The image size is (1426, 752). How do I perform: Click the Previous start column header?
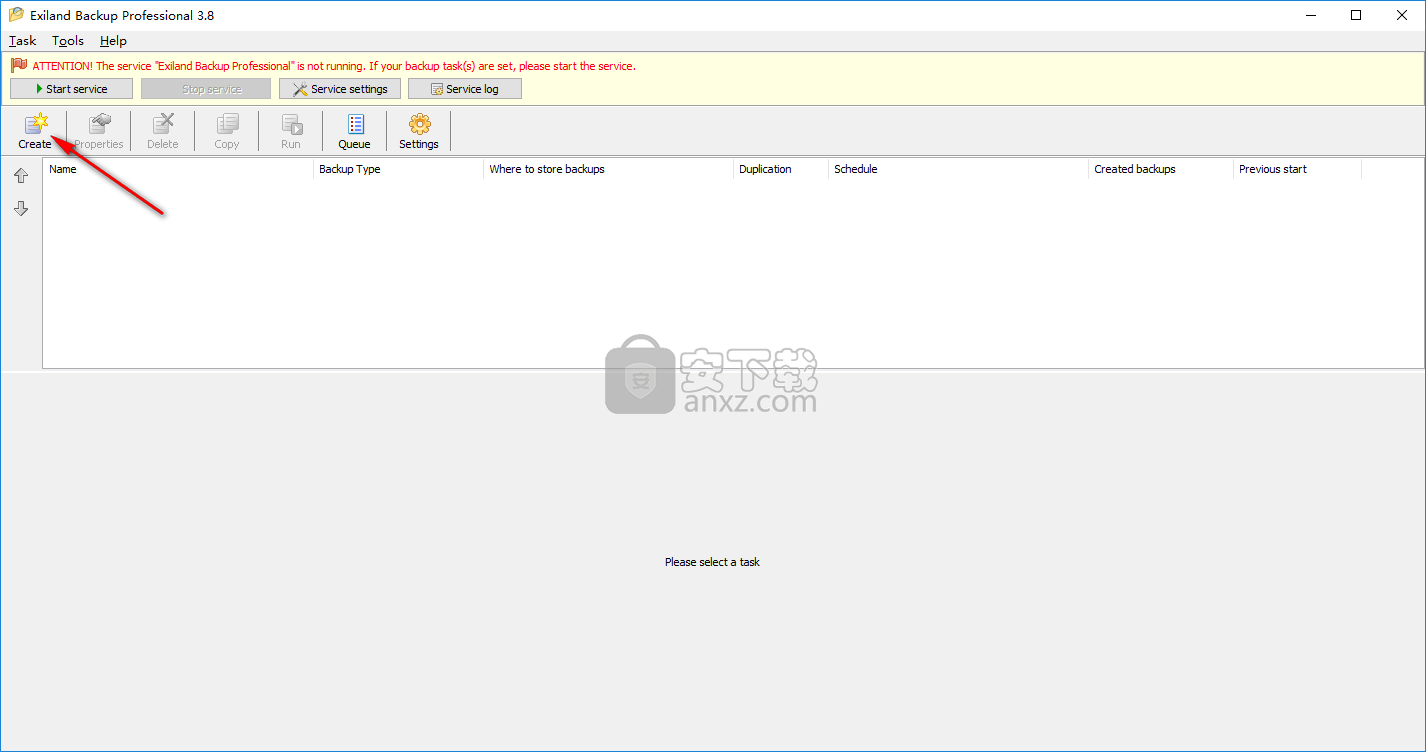pos(1297,169)
